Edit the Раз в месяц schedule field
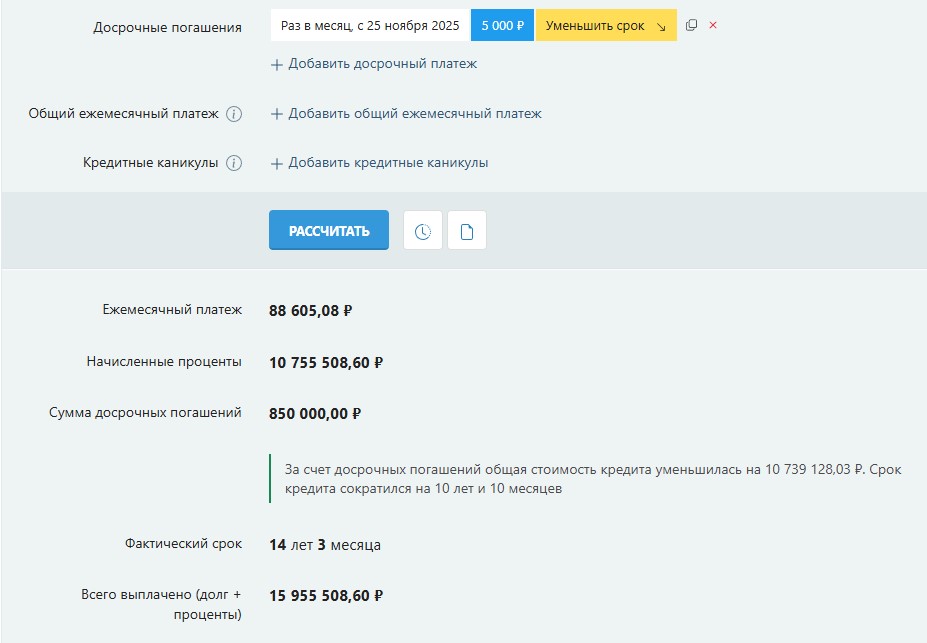 point(369,26)
